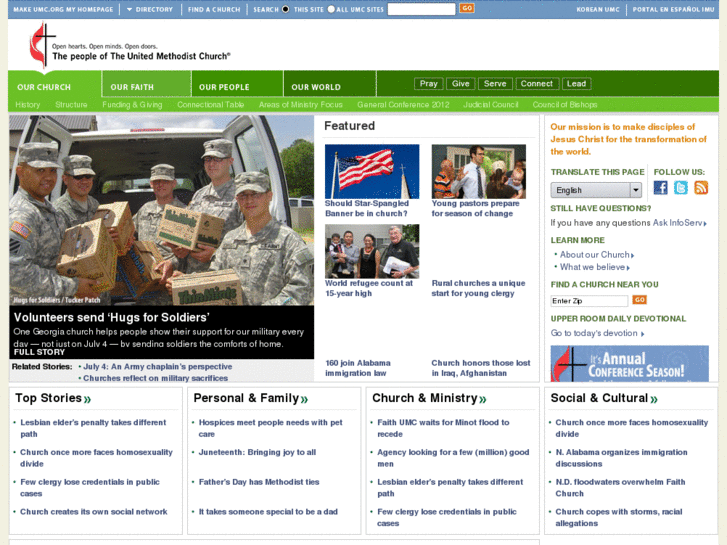
Task: Expand the Directory dropdown in top bar
Action: coord(149,9)
